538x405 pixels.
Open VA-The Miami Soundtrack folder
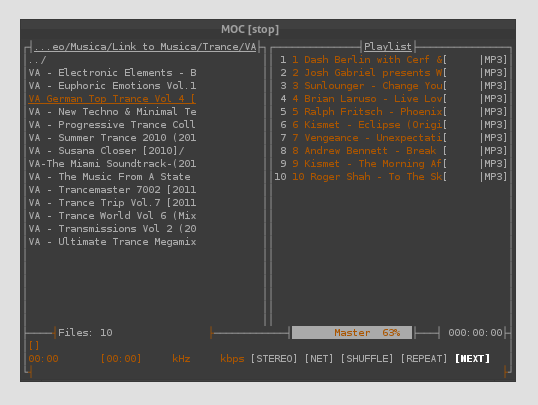112,164
